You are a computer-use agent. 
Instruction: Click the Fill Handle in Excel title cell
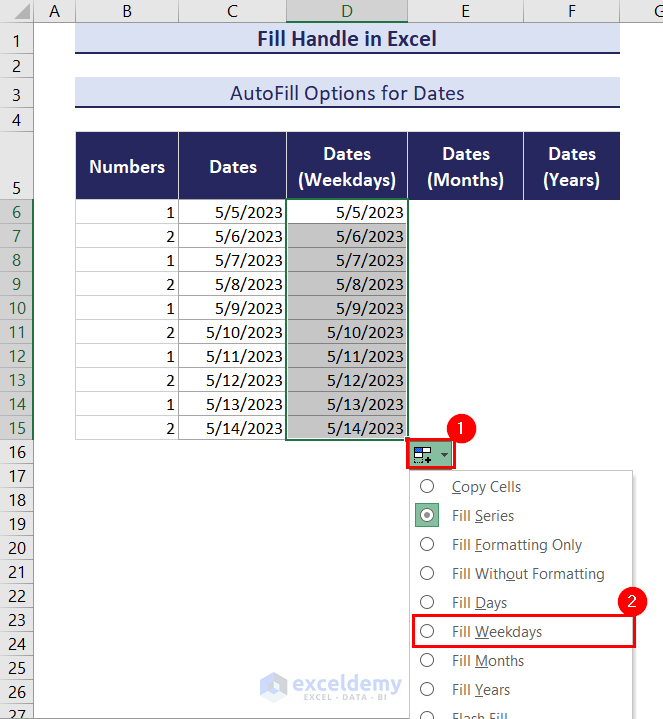click(x=347, y=39)
